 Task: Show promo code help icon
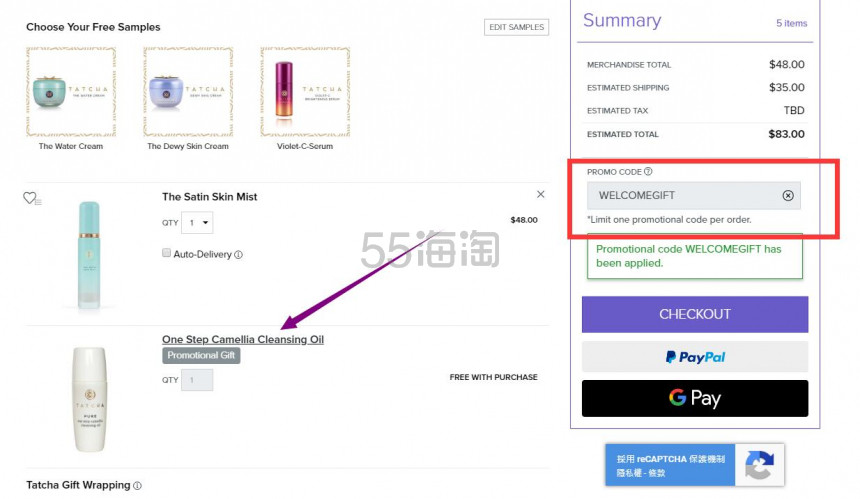click(648, 172)
